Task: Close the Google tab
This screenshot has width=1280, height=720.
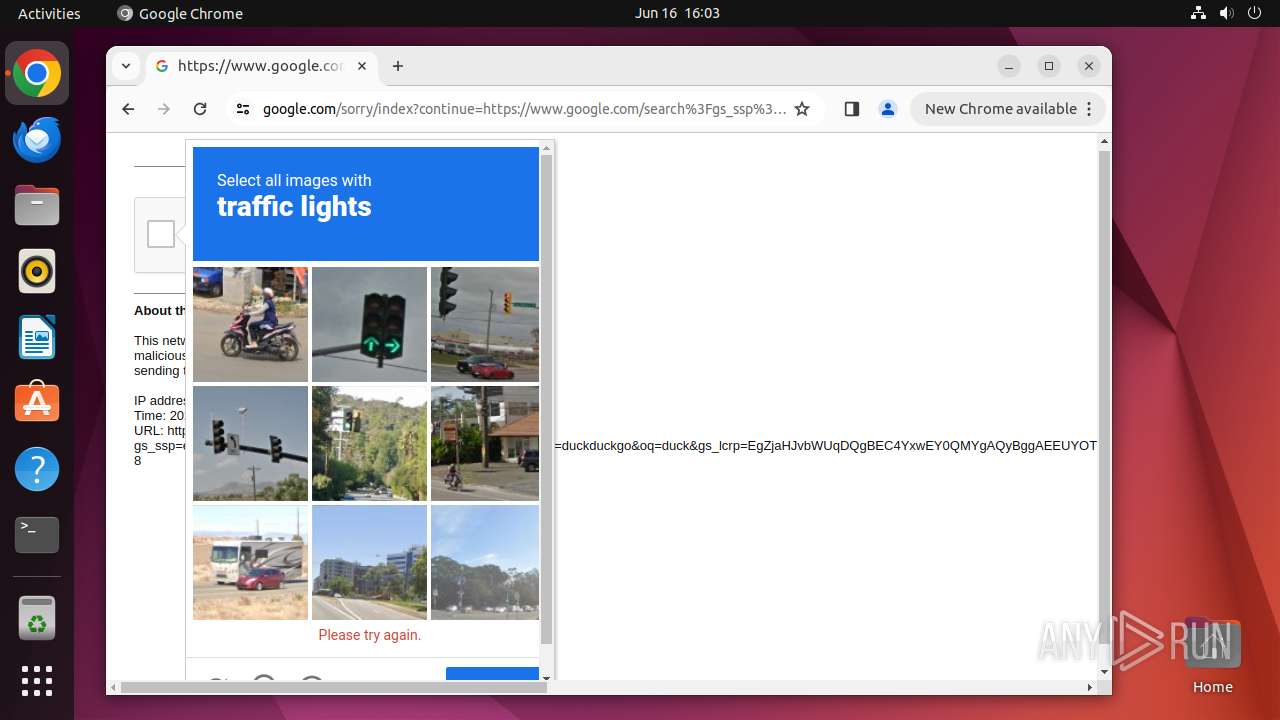Action: tap(362, 66)
